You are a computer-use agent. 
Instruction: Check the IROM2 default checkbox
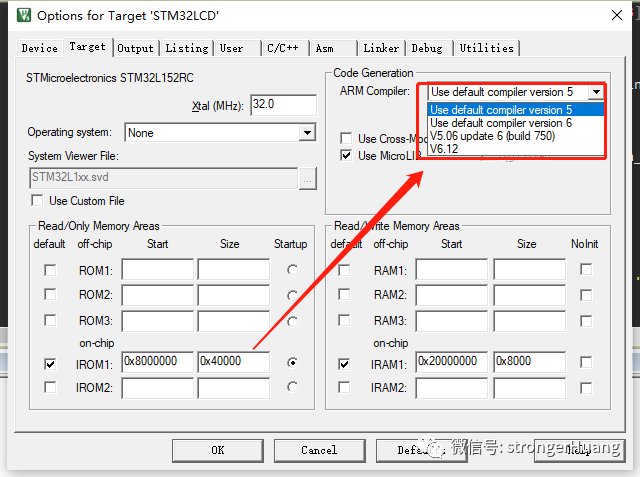(50, 387)
